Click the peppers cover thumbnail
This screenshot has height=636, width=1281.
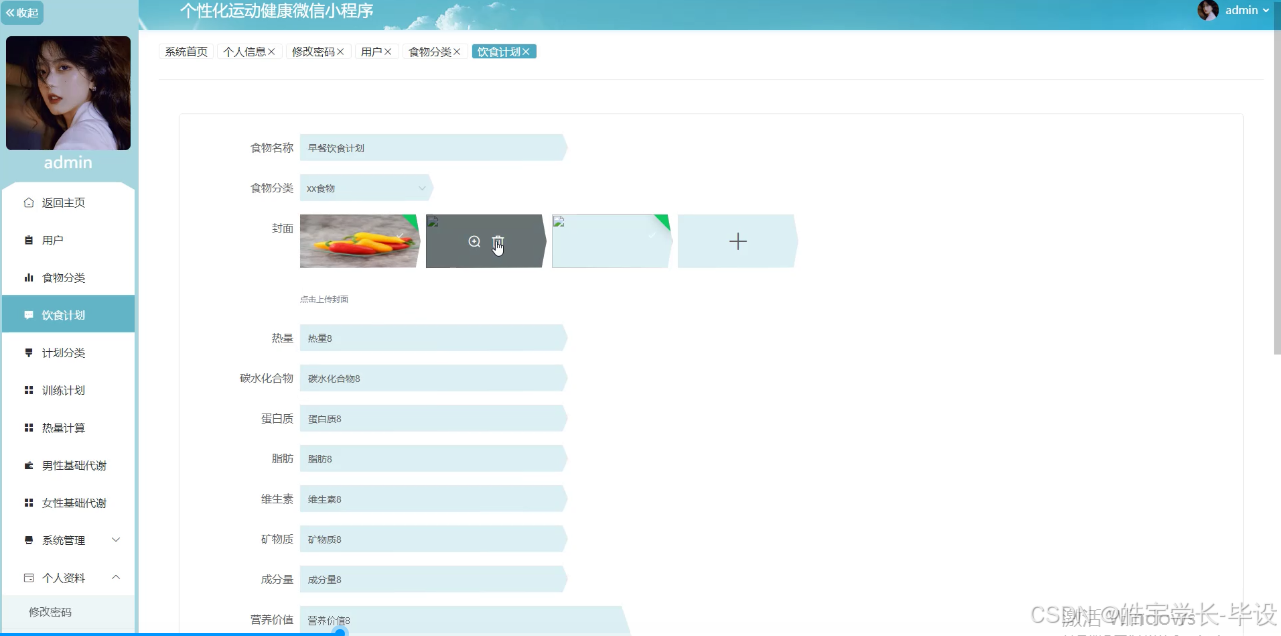pyautogui.click(x=360, y=241)
